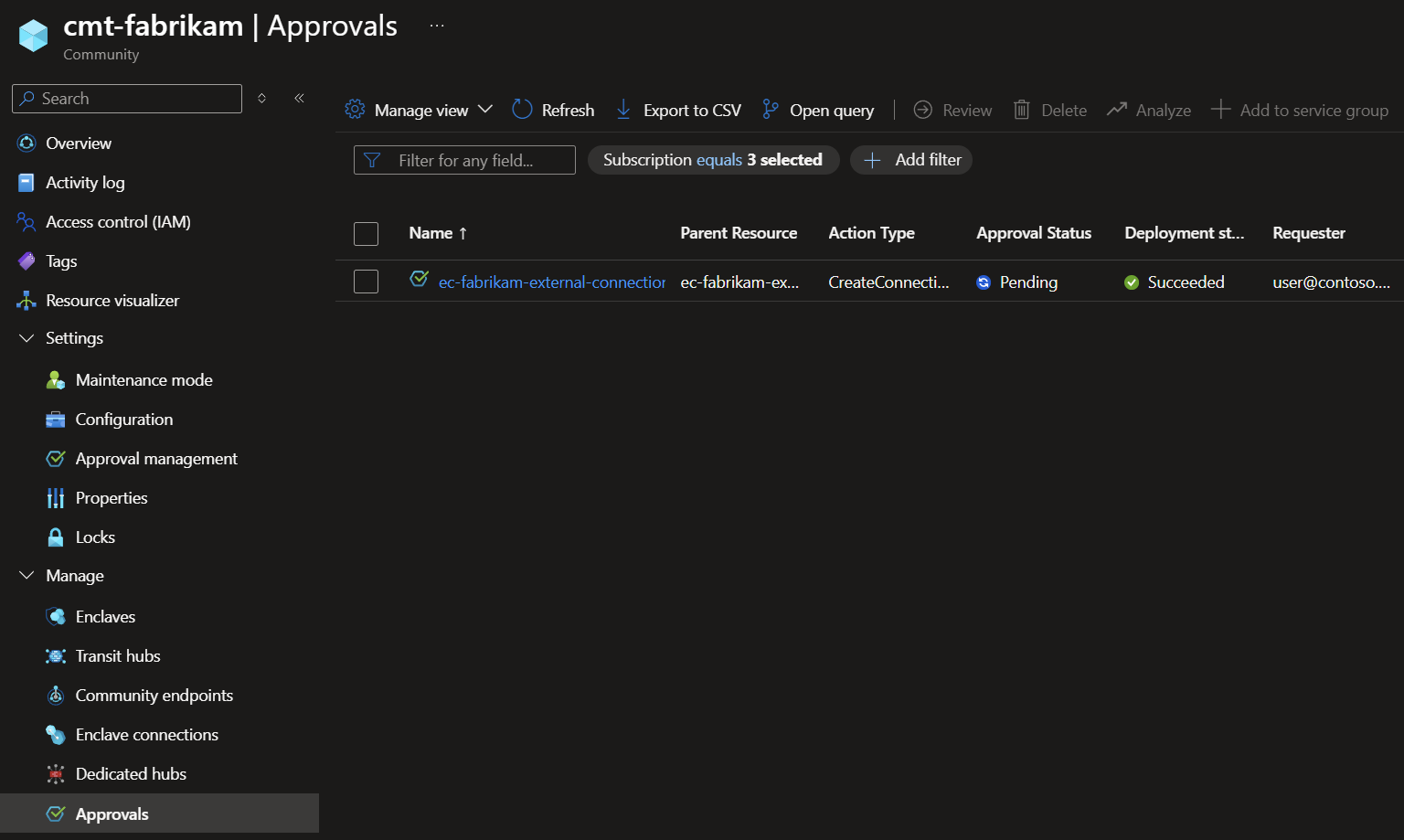Open the ec-fabrikam-external-connection link
Image resolution: width=1404 pixels, height=840 pixels.
(x=552, y=282)
